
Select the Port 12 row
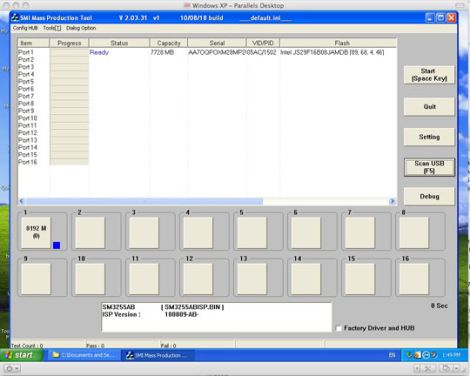tap(207, 133)
